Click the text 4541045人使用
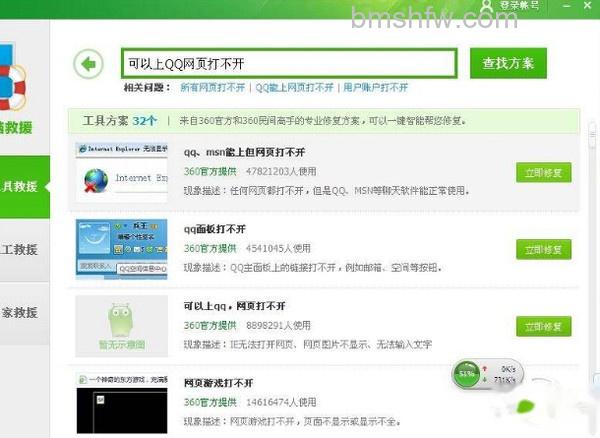 coord(278,248)
